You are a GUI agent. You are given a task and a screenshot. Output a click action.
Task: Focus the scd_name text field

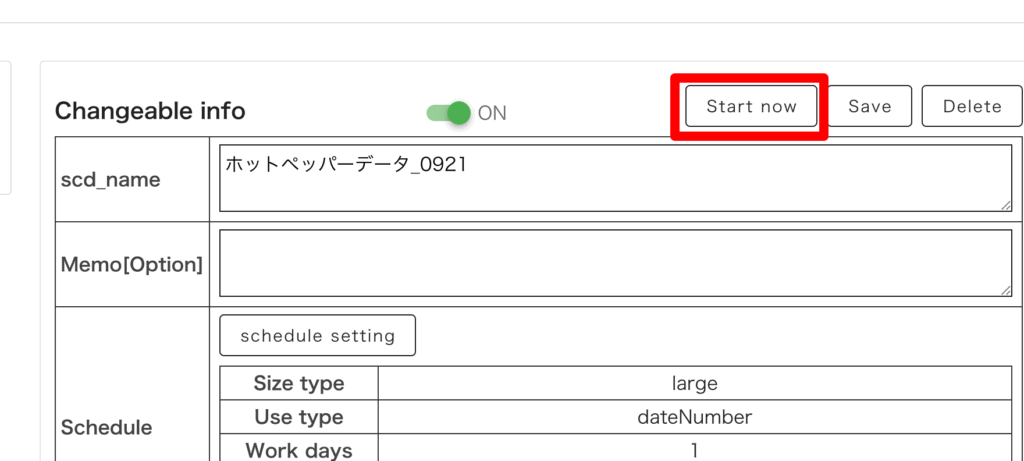pyautogui.click(x=615, y=178)
